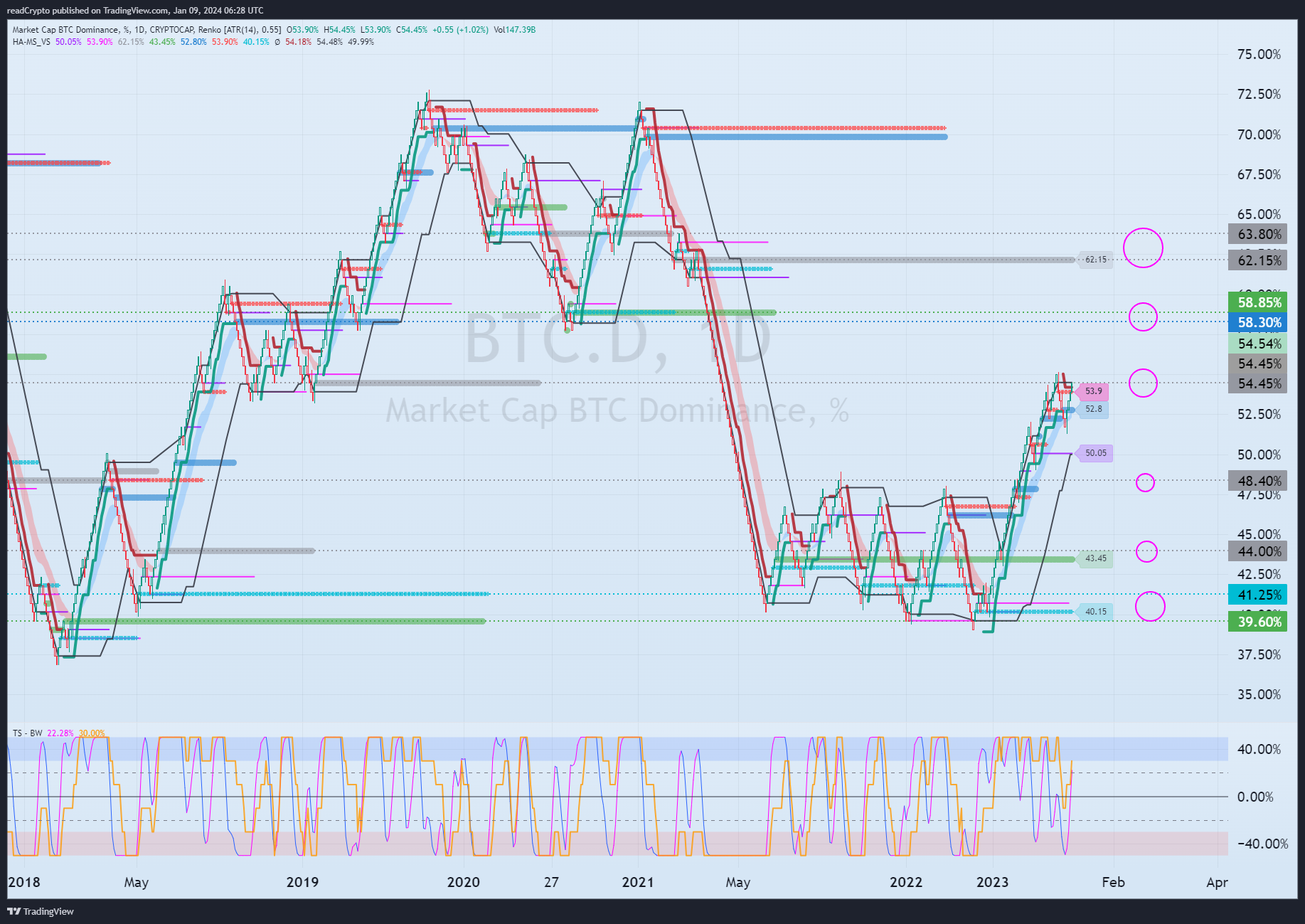Click the 67.50% price scale label
The image size is (1305, 924).
click(1259, 175)
